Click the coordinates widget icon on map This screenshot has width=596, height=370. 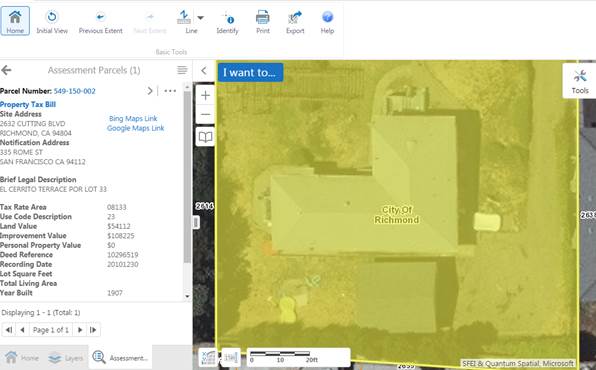[208, 357]
